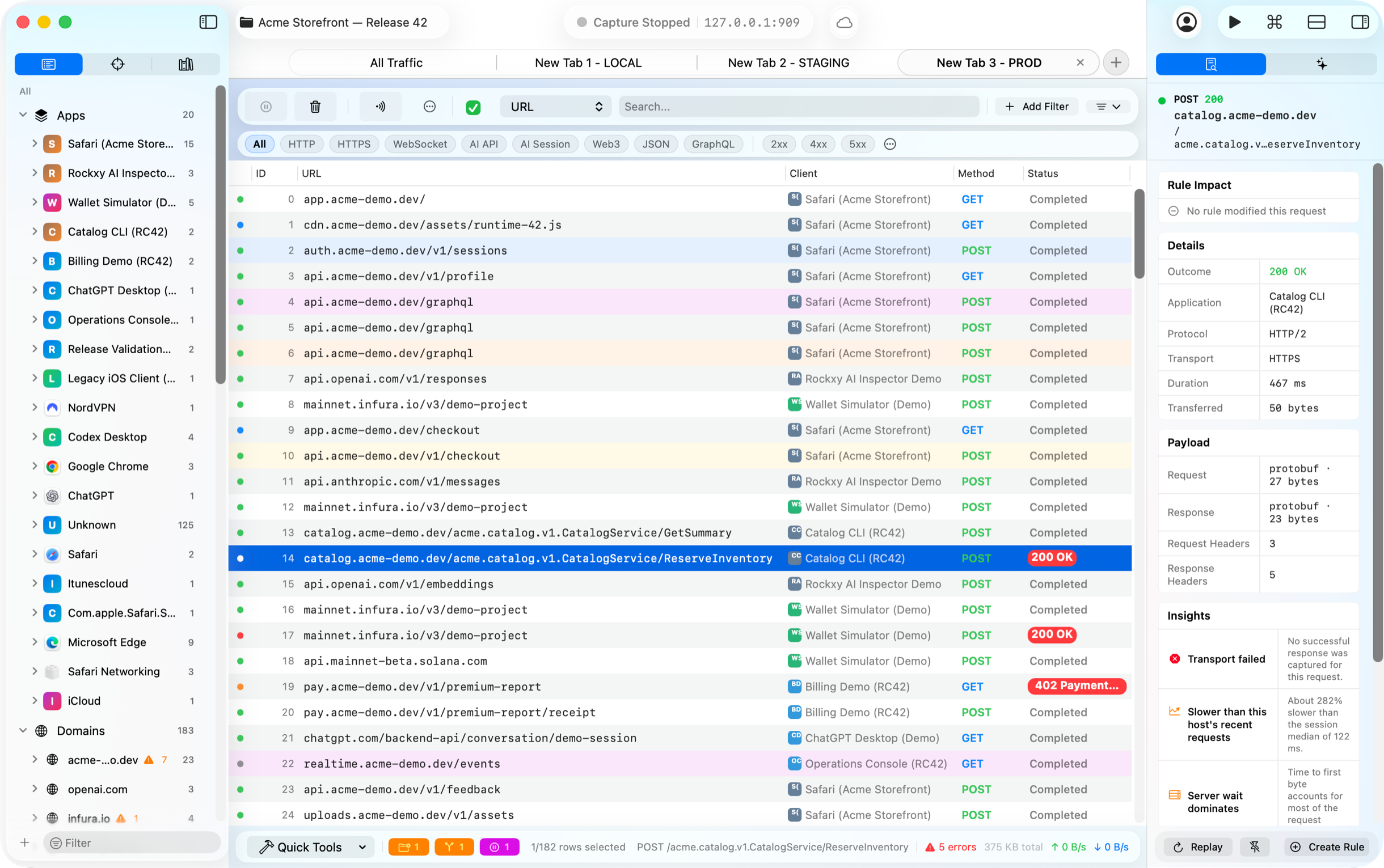Select the statistics chart sidebar tab
The height and width of the screenshot is (868, 1384).
click(x=185, y=63)
